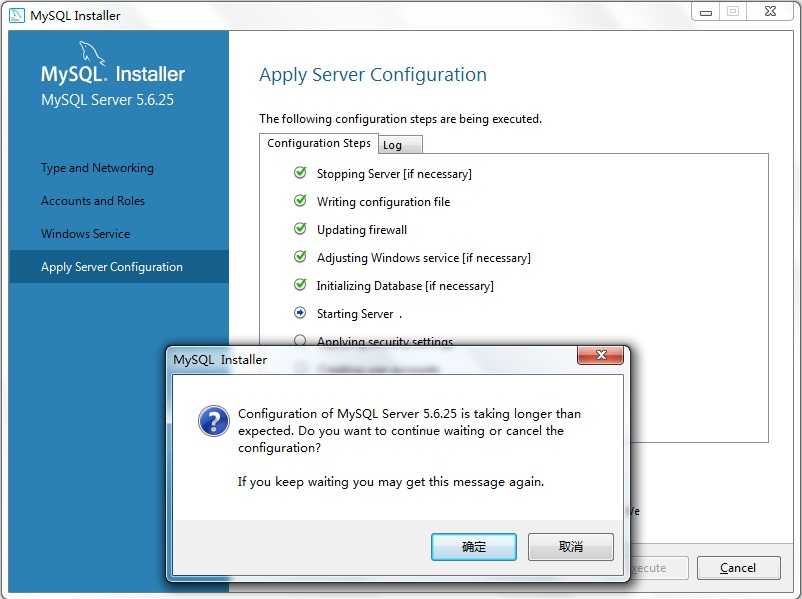Click empty circle icon beside Applying security settings
The height and width of the screenshot is (599, 802).
point(300,340)
